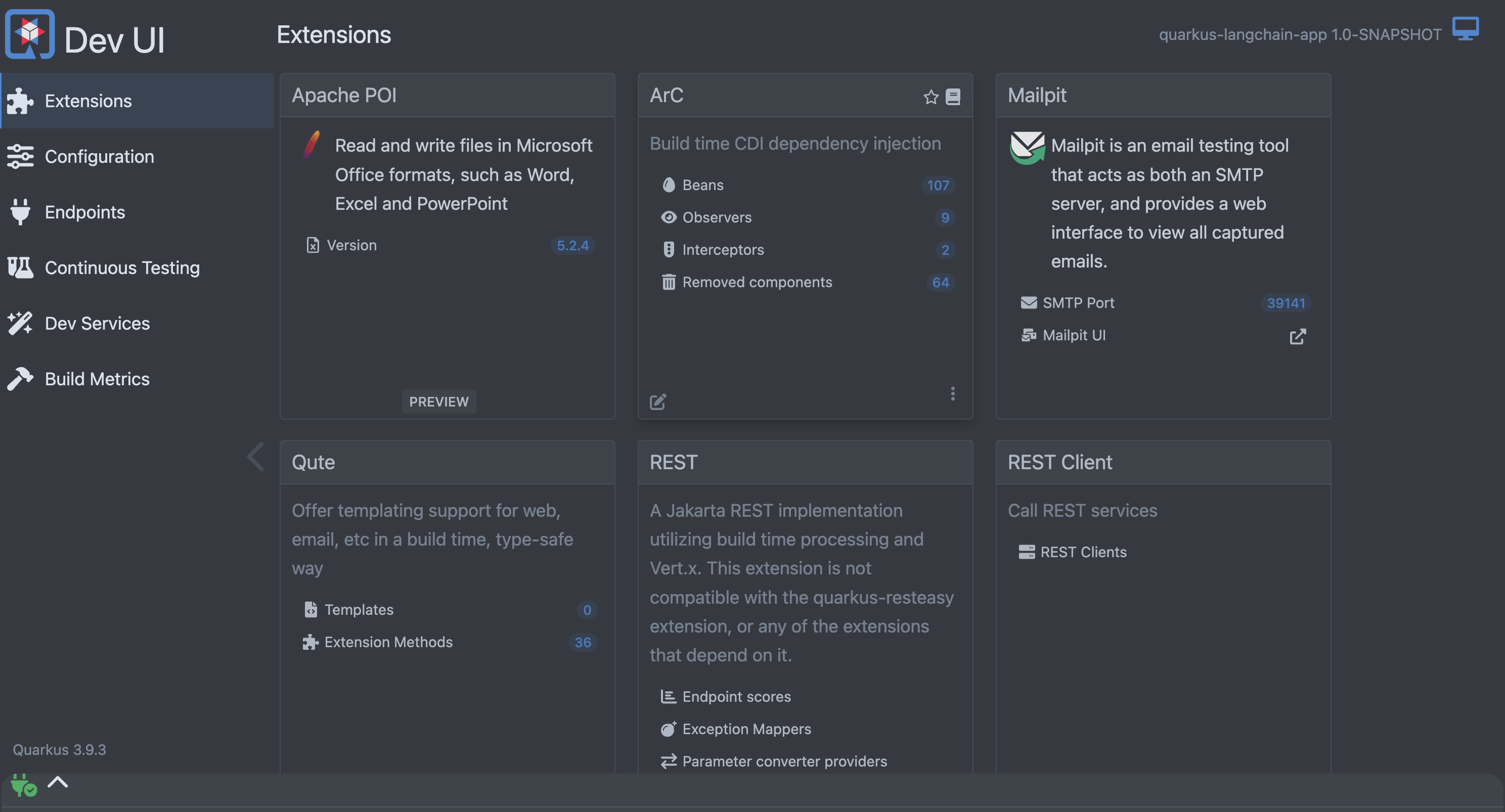Open REST Exception Mappers link
This screenshot has height=812, width=1505.
pos(746,729)
